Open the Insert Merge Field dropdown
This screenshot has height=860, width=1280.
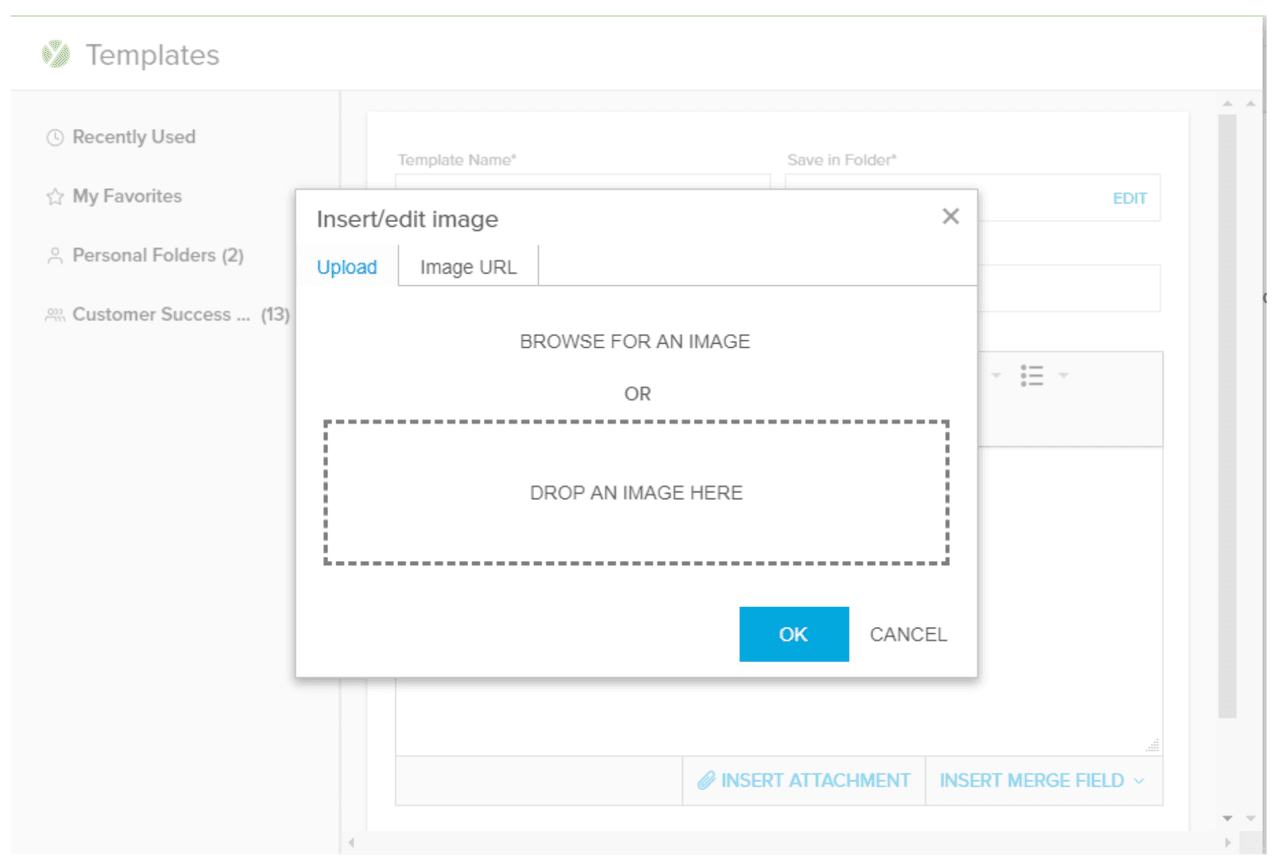pyautogui.click(x=1041, y=780)
